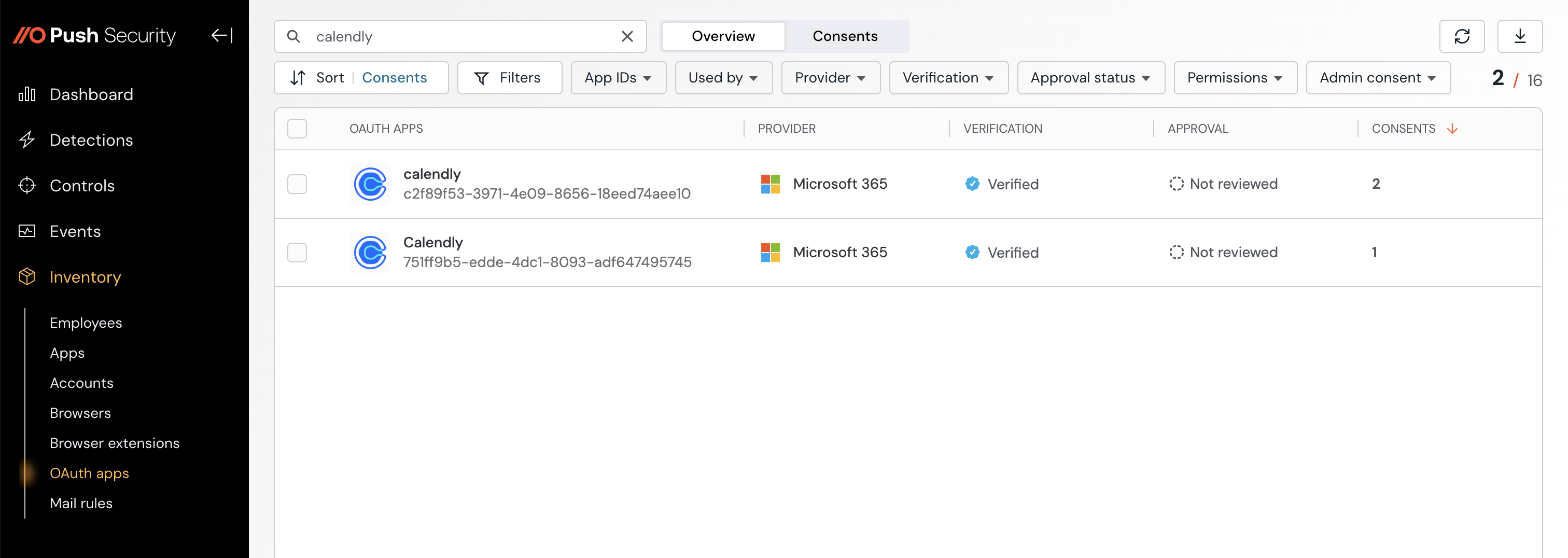
Task: Click app ID 751ff9b5-edde-4dc1-8093-adf647495745
Action: click(x=547, y=262)
